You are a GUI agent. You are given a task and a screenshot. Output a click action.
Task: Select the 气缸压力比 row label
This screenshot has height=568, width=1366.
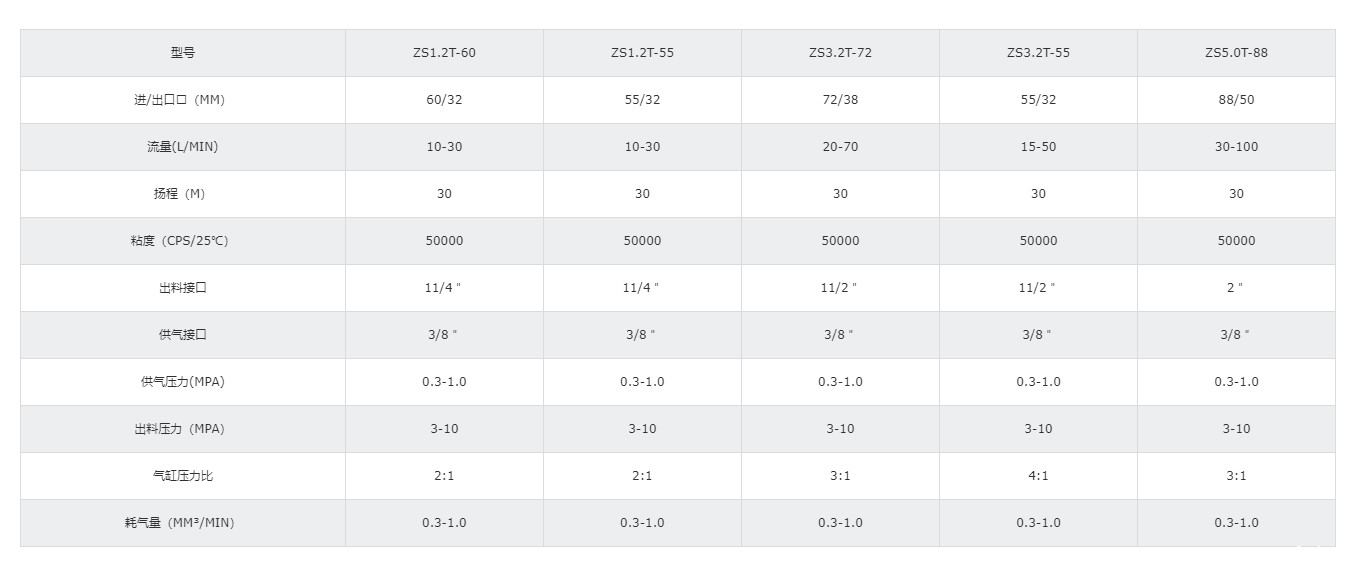click(183, 476)
